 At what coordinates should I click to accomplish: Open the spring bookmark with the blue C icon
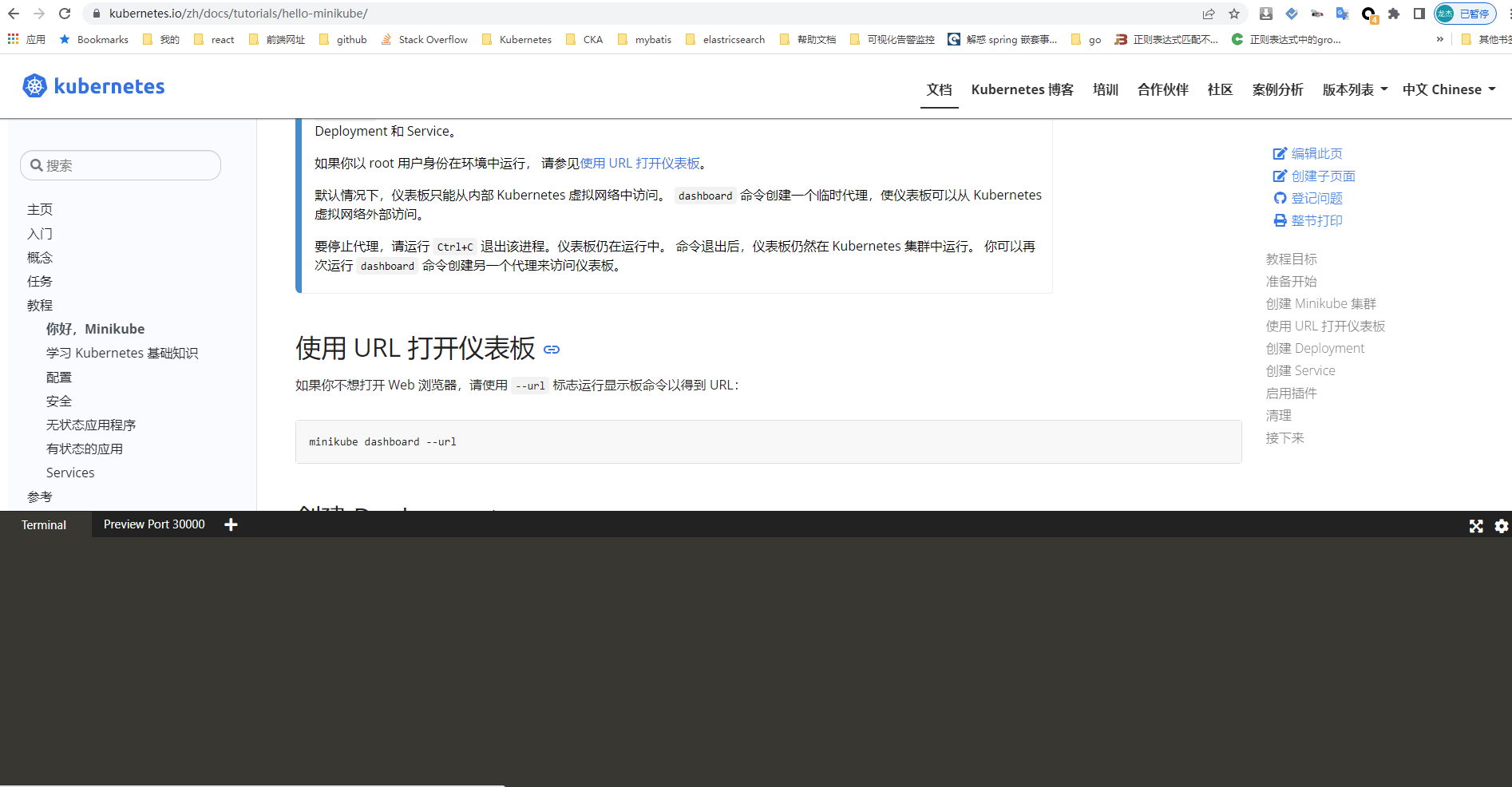pyautogui.click(x=1002, y=39)
